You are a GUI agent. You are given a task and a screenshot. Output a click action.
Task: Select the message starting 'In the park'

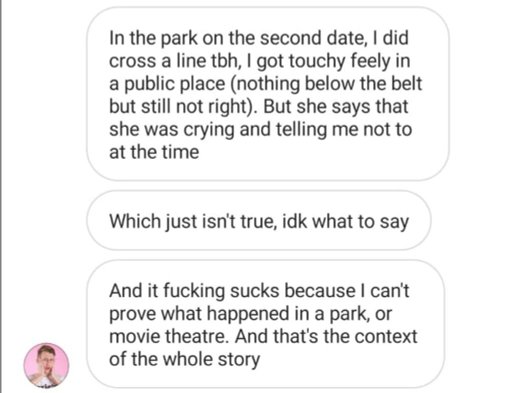coord(268,94)
